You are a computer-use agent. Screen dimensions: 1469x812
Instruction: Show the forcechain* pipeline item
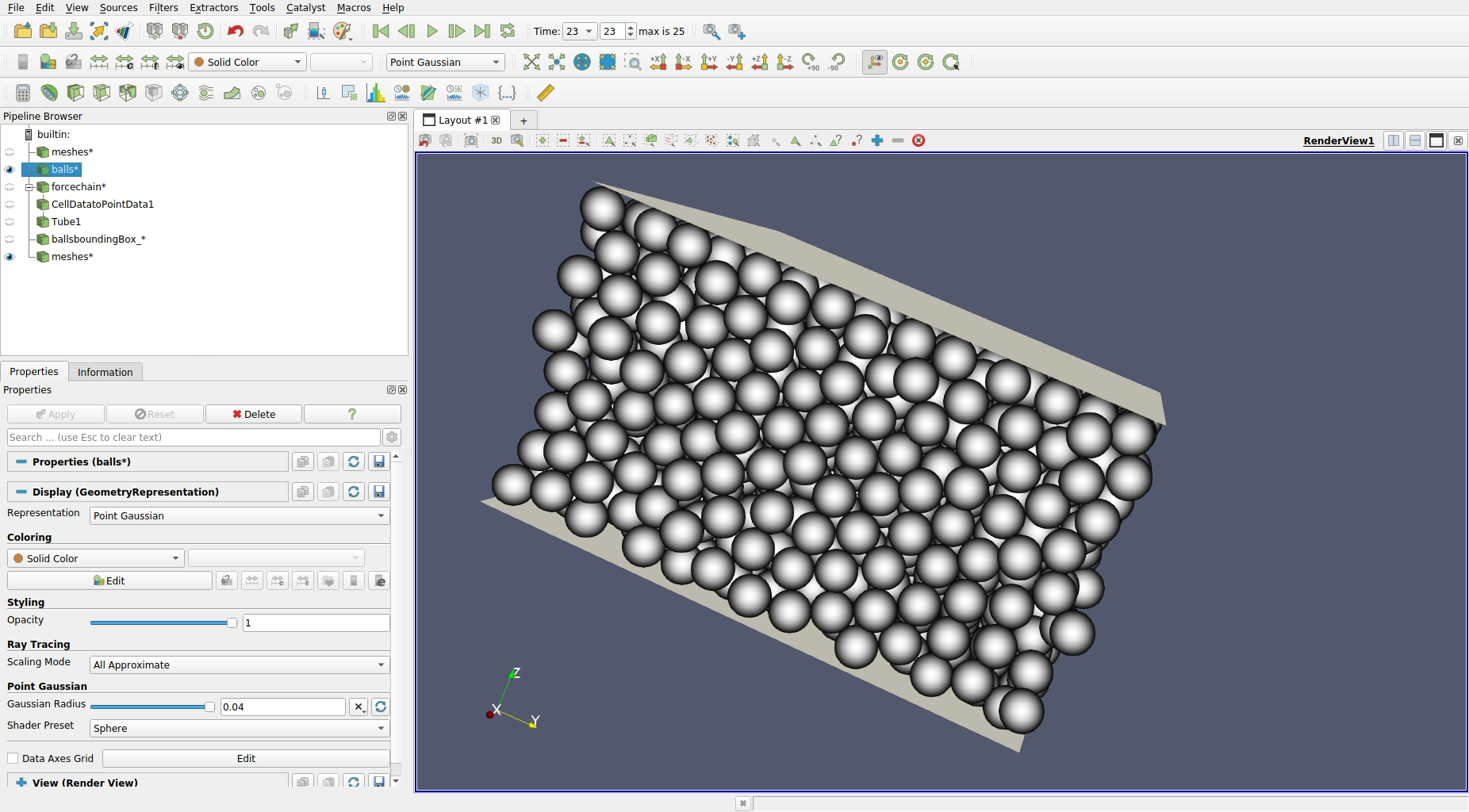(x=10, y=187)
